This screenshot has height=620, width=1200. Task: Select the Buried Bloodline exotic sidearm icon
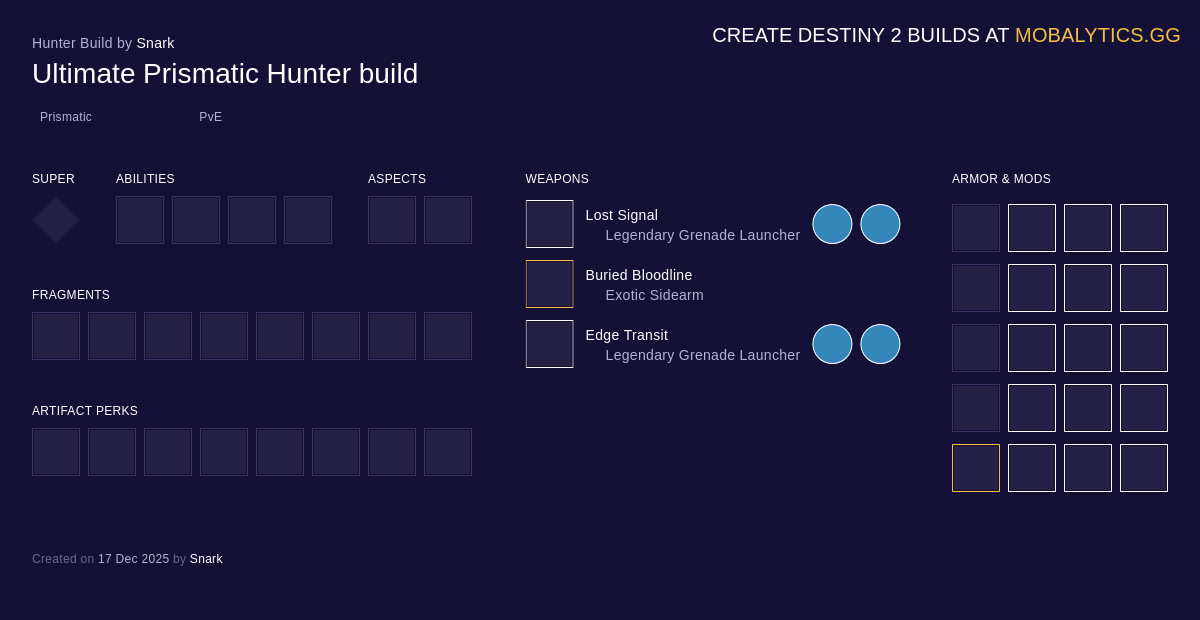pos(549,284)
